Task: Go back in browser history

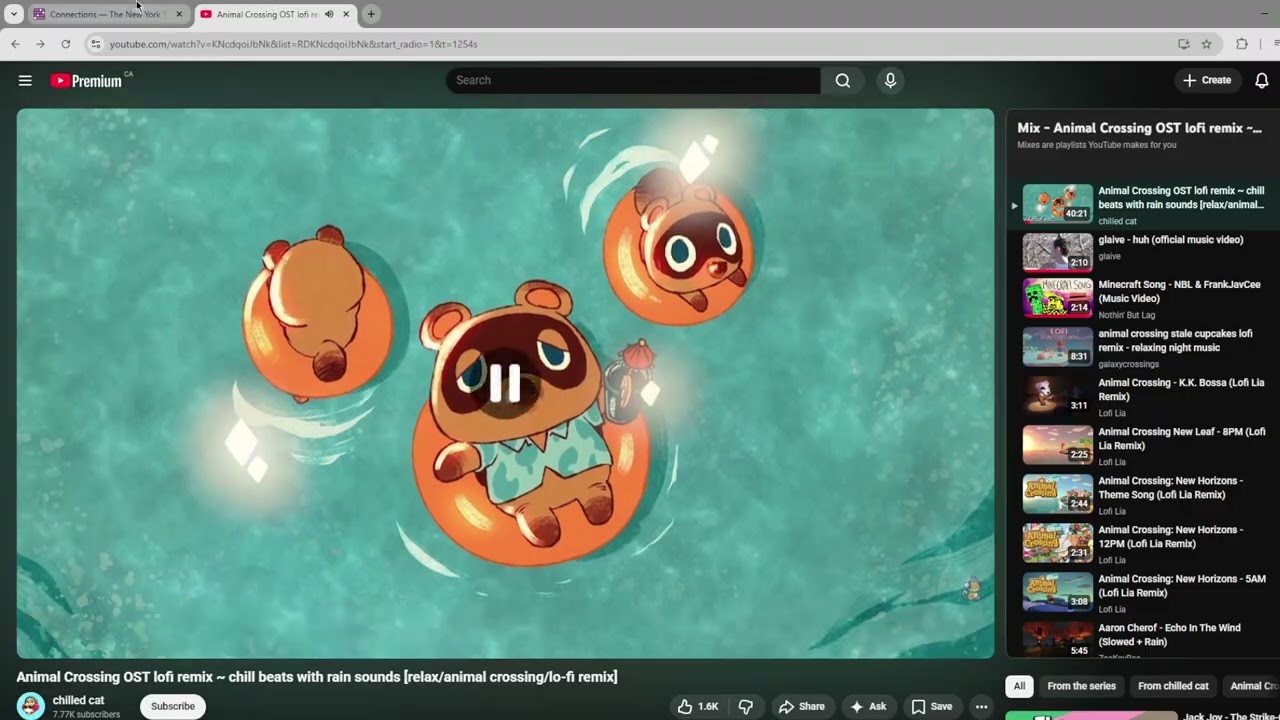Action: click(15, 44)
